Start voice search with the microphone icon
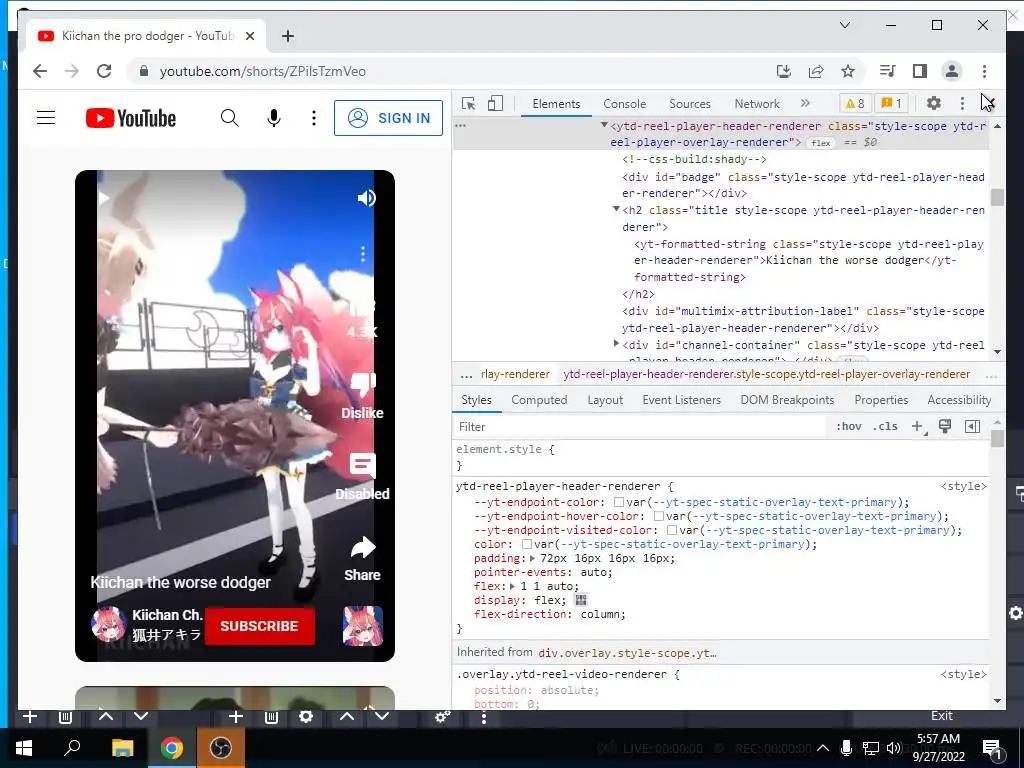This screenshot has height=768, width=1024. coord(274,118)
